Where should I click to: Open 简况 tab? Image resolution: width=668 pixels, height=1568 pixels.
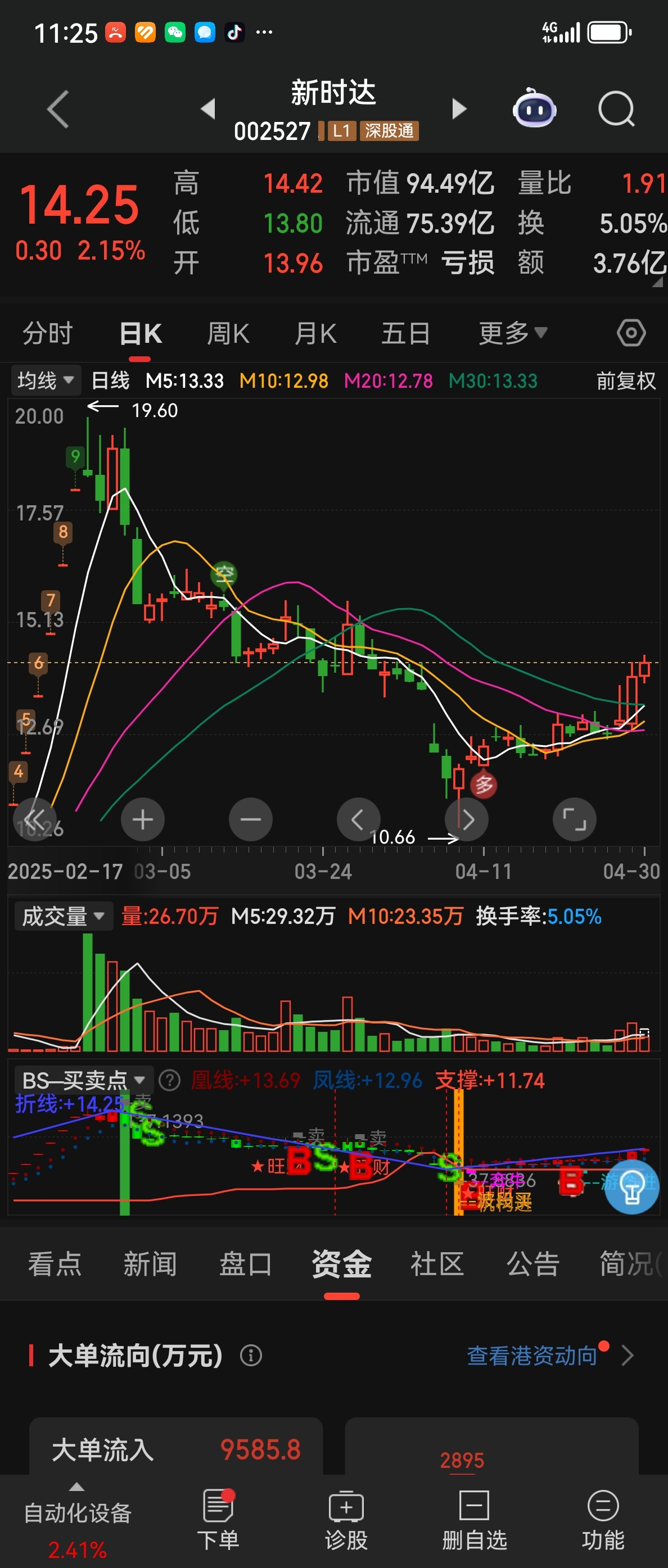(x=630, y=1265)
